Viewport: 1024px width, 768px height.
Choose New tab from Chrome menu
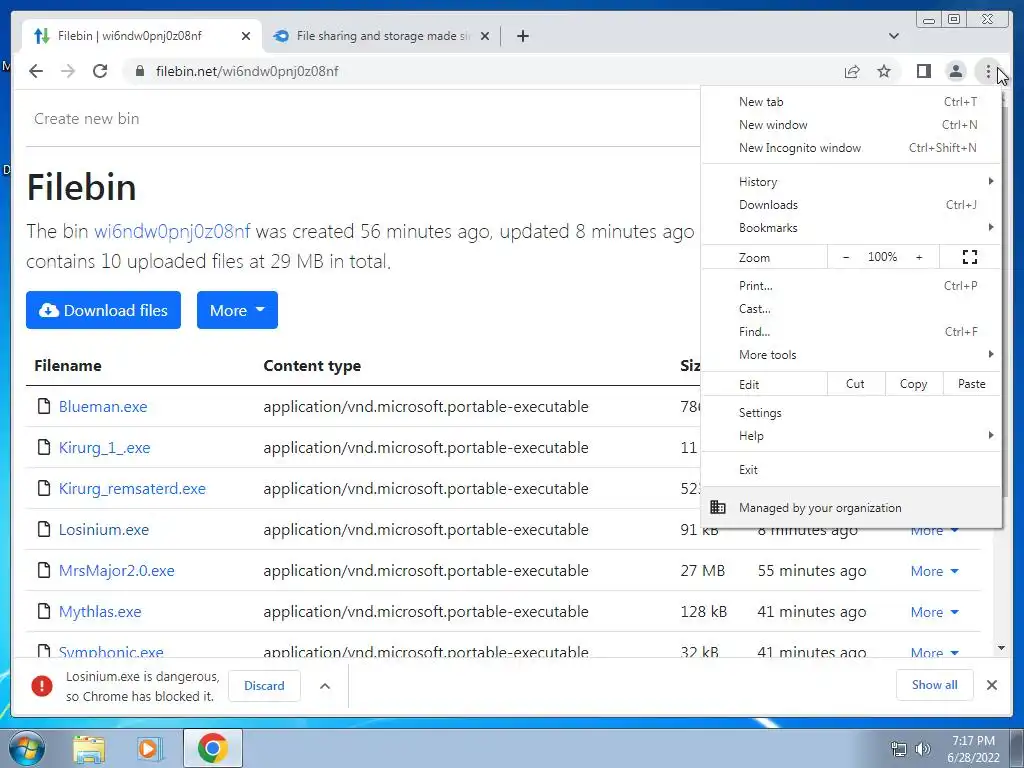(x=851, y=102)
